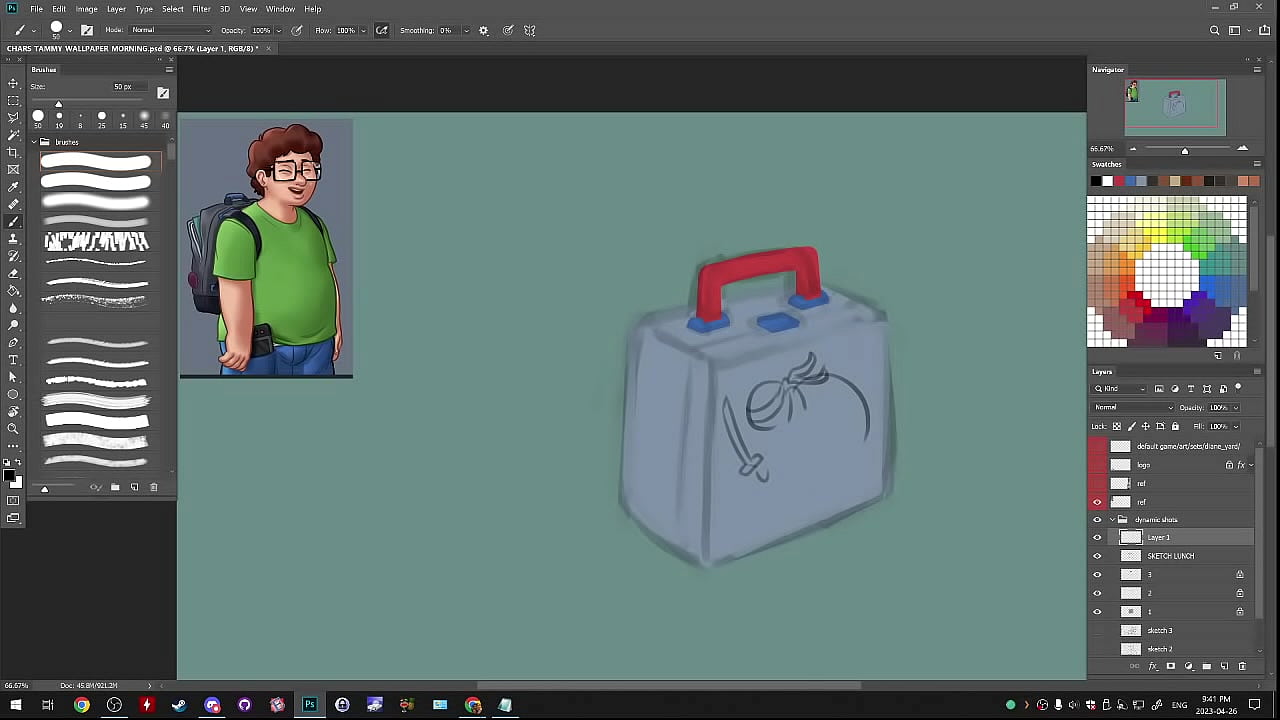
Task: Activate the Horizontal Type tool
Action: (x=13, y=360)
